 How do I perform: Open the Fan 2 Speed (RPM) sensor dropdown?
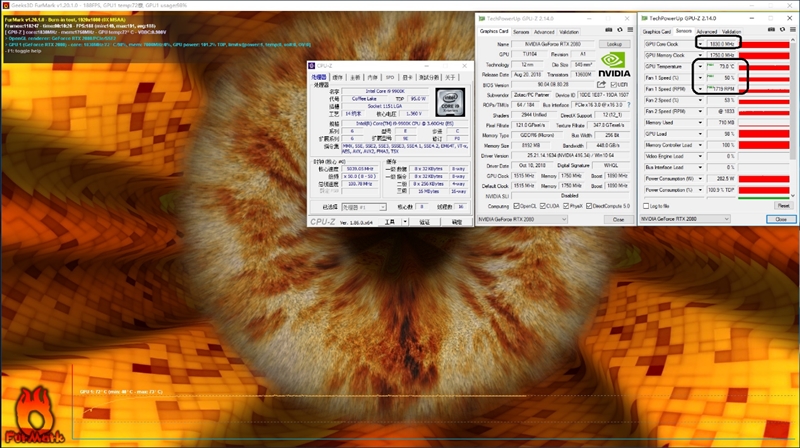(x=700, y=111)
